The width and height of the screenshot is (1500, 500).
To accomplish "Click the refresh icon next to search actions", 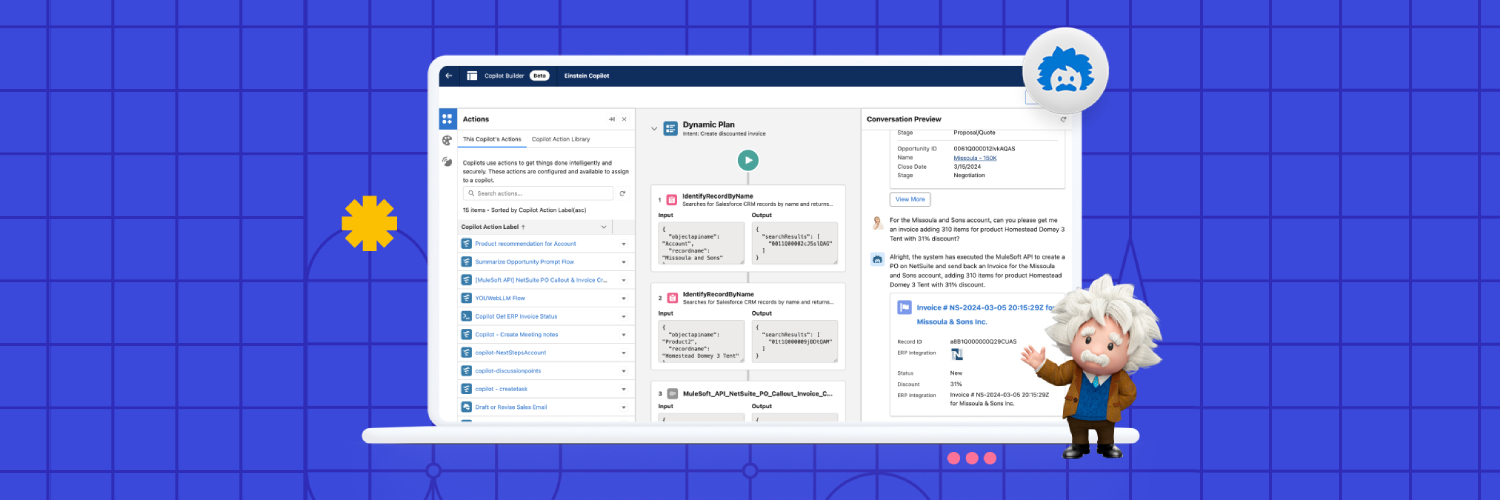I will tap(622, 193).
